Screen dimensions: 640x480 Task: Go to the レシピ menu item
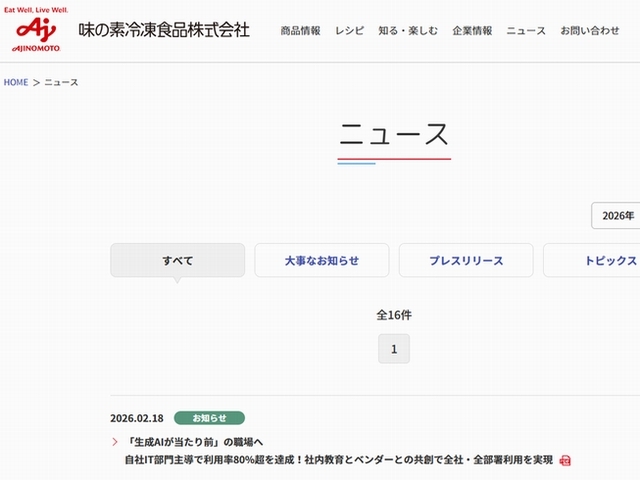pos(349,31)
